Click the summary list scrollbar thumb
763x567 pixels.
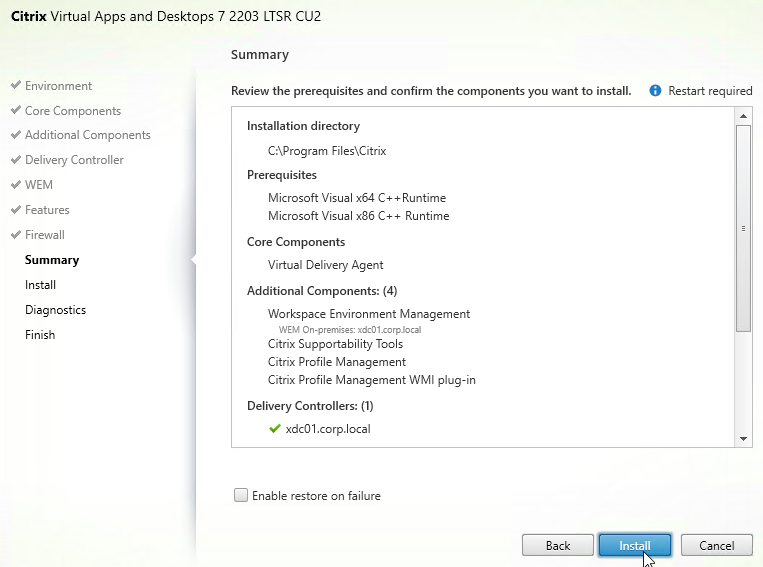pos(743,228)
